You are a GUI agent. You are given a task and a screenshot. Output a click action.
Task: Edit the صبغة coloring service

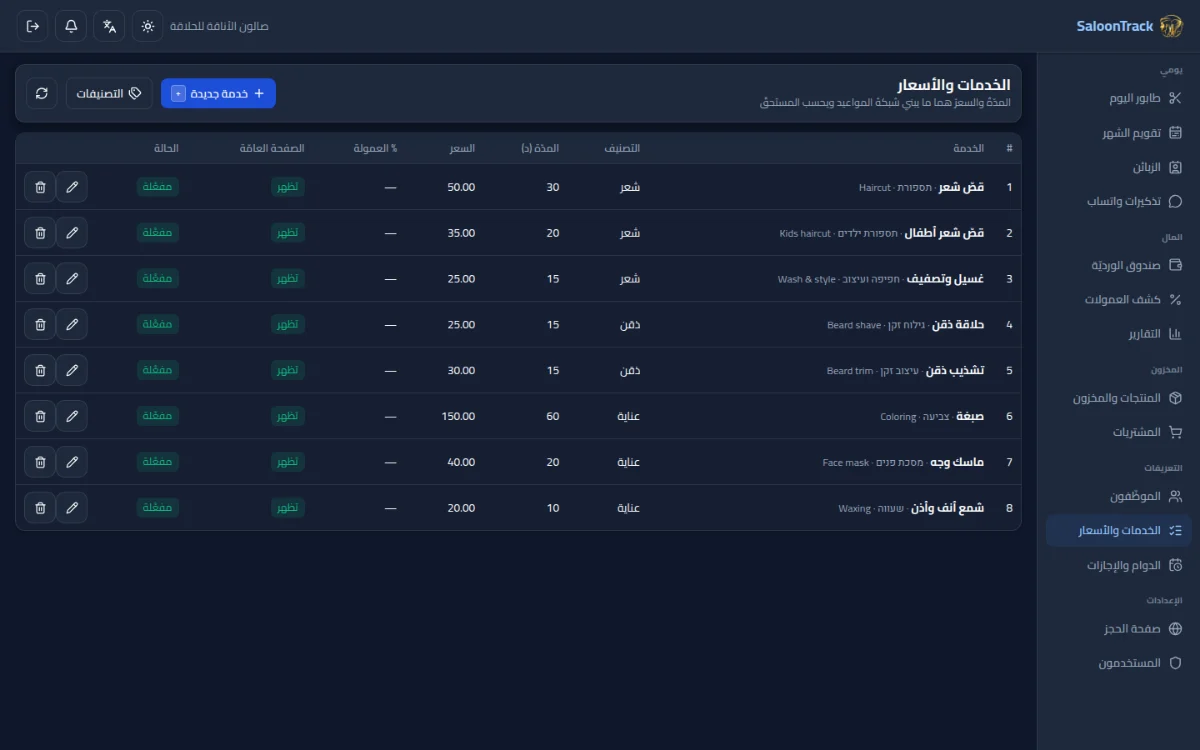72,416
